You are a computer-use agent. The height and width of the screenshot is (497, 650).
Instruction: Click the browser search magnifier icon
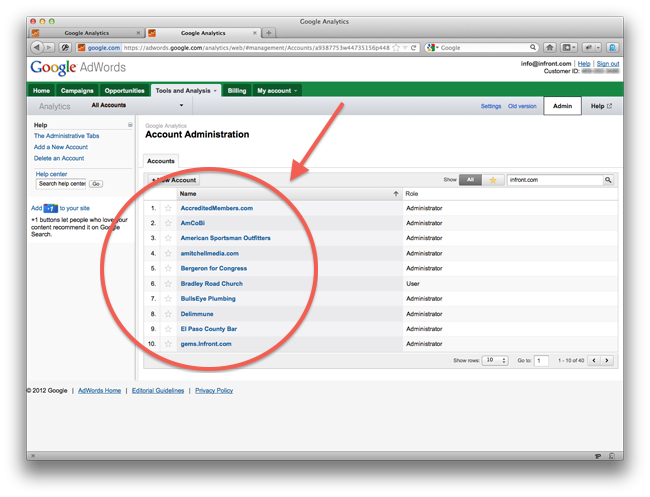(x=533, y=47)
